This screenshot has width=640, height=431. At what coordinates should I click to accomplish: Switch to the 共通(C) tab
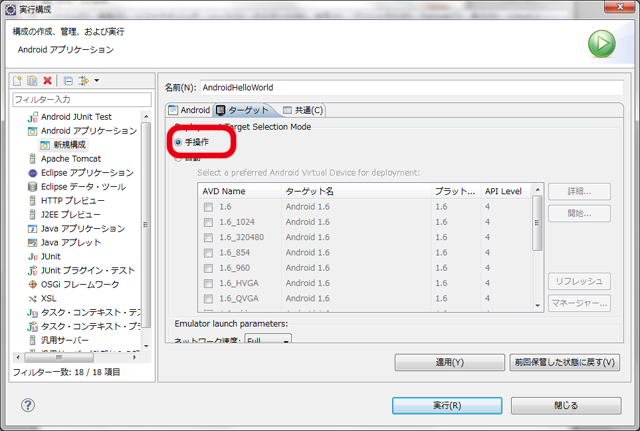303,110
